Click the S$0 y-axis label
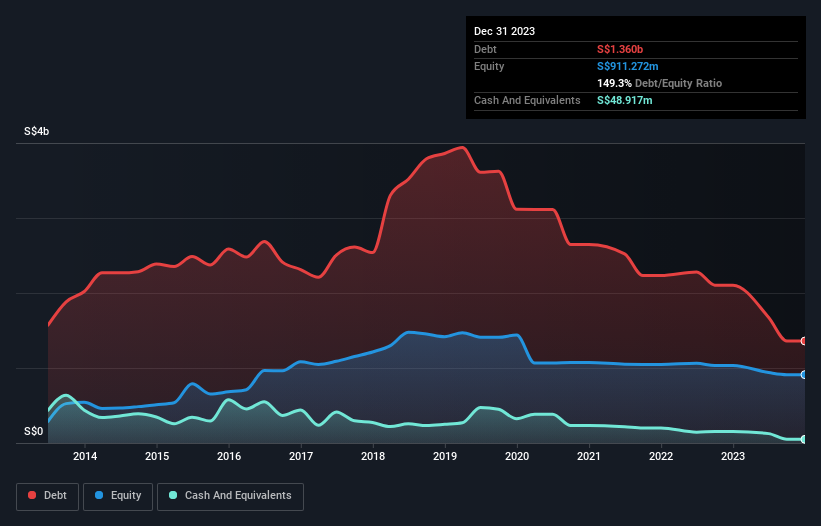Viewport: 821px width, 526px height. (x=34, y=432)
